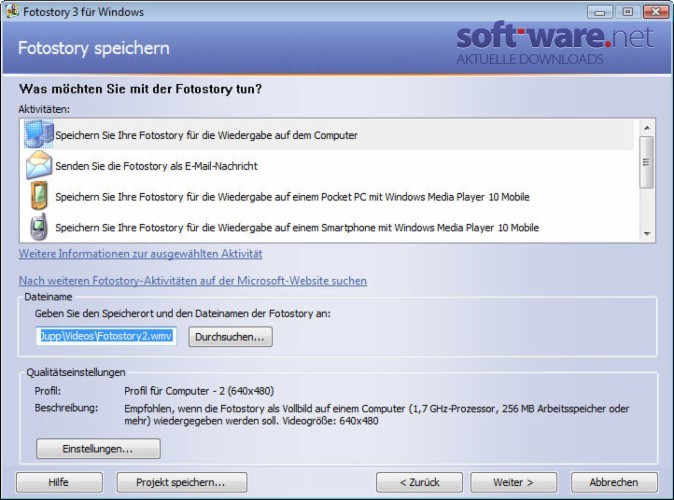Click the activities list scroll up arrow
The image size is (674, 500).
tap(646, 128)
